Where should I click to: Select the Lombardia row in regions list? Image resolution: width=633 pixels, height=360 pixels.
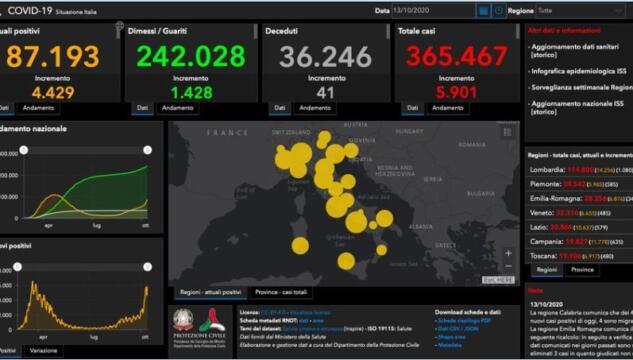(x=581, y=170)
